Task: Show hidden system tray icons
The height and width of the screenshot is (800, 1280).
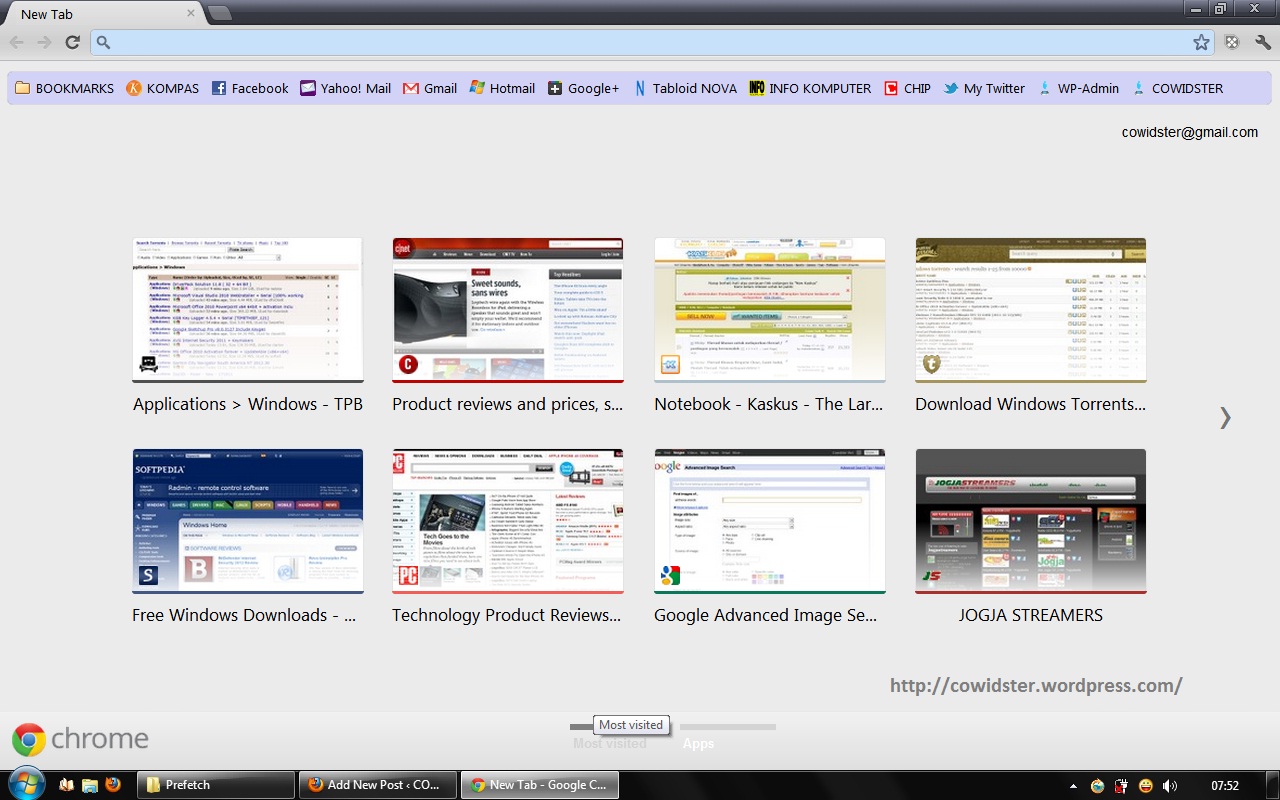Action: coord(1073,786)
